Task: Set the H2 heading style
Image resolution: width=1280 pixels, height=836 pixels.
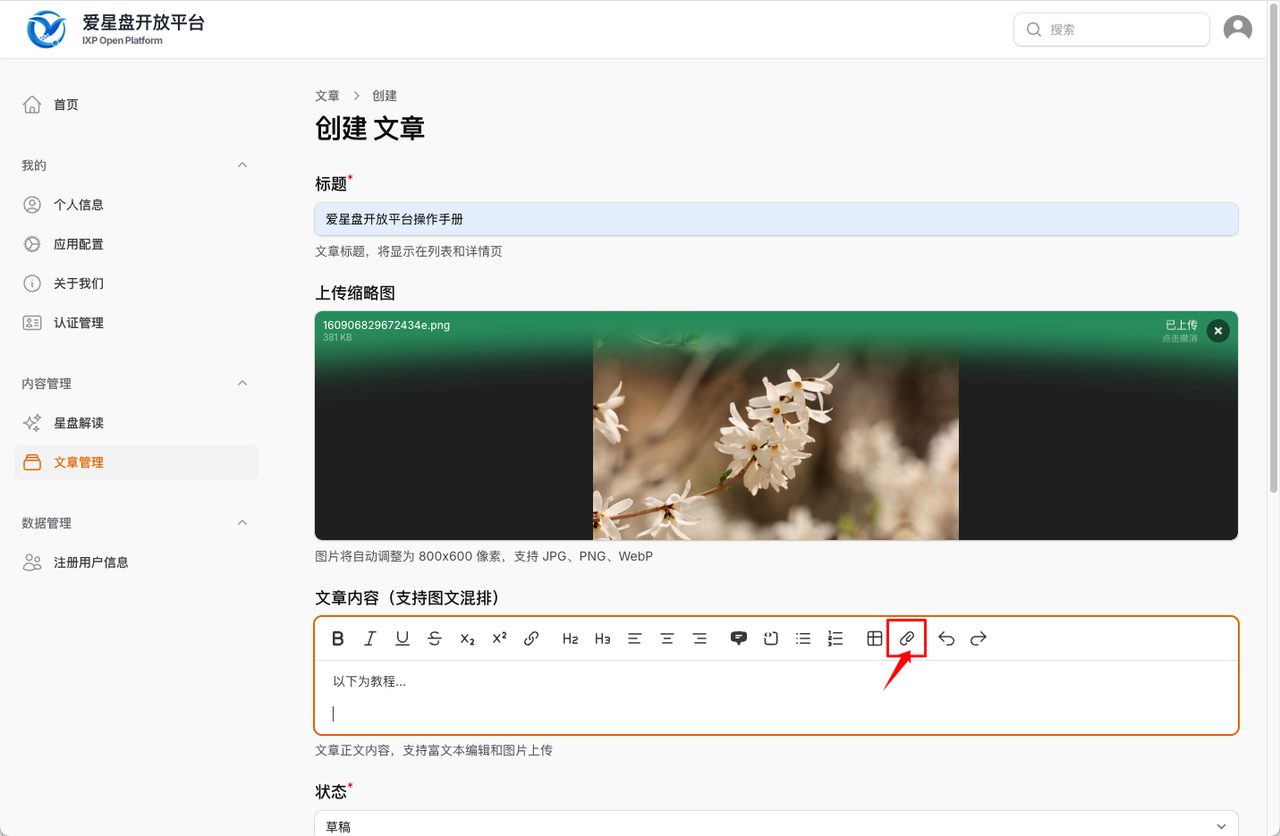Action: coord(570,639)
